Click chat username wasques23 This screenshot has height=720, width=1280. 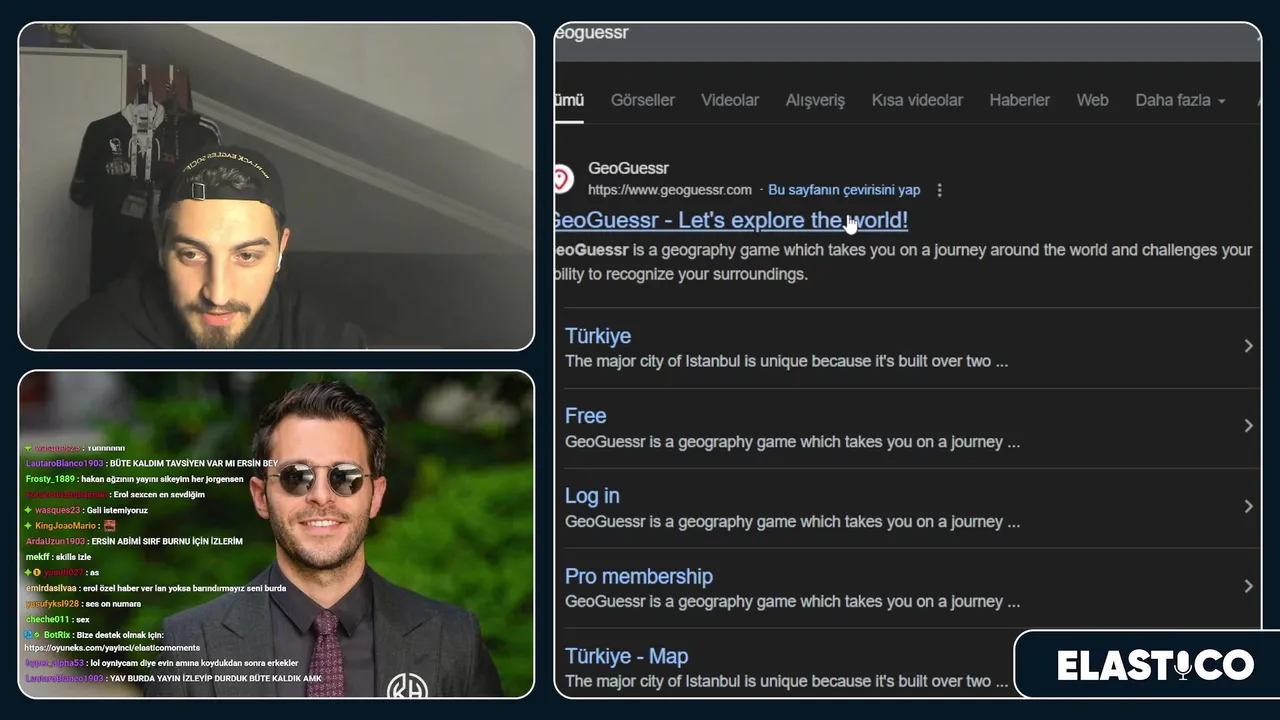click(57, 510)
